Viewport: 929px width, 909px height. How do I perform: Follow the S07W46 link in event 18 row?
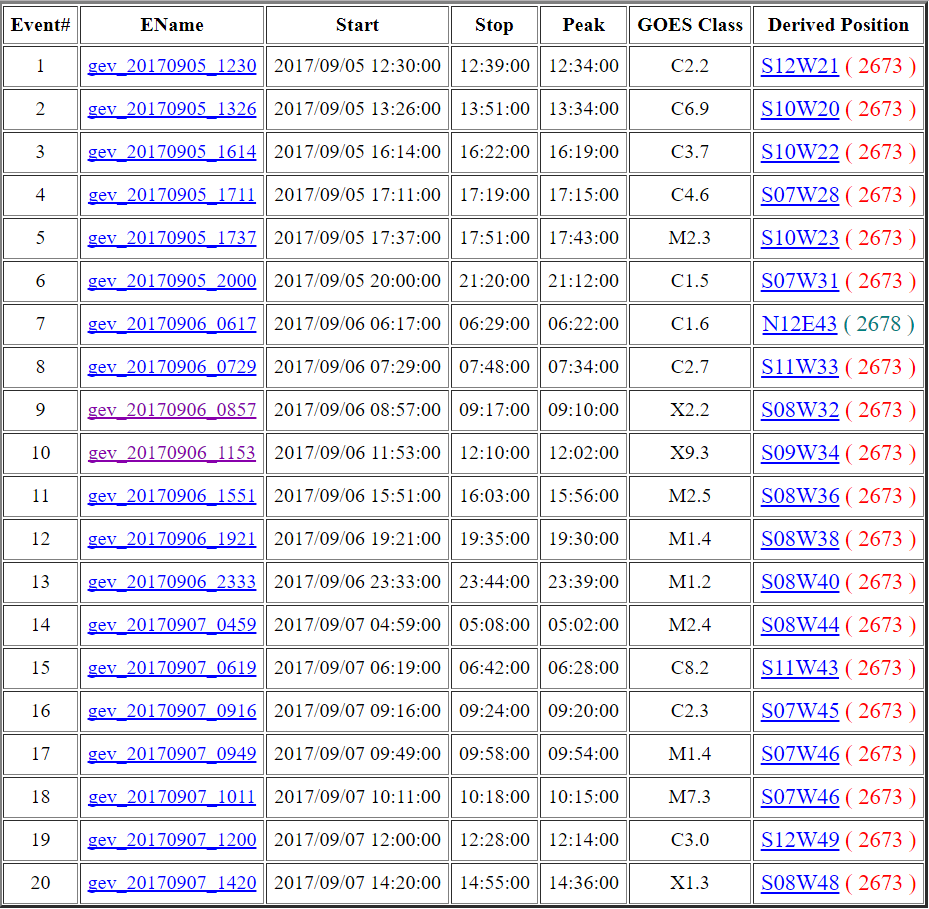[800, 796]
